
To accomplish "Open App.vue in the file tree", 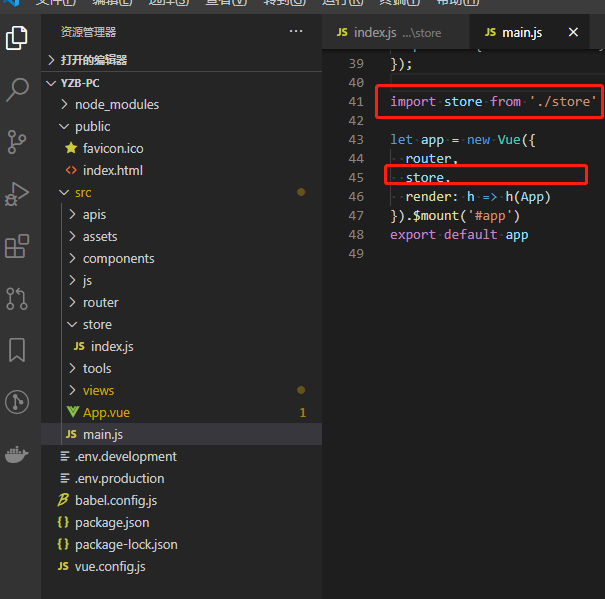I will (x=106, y=412).
